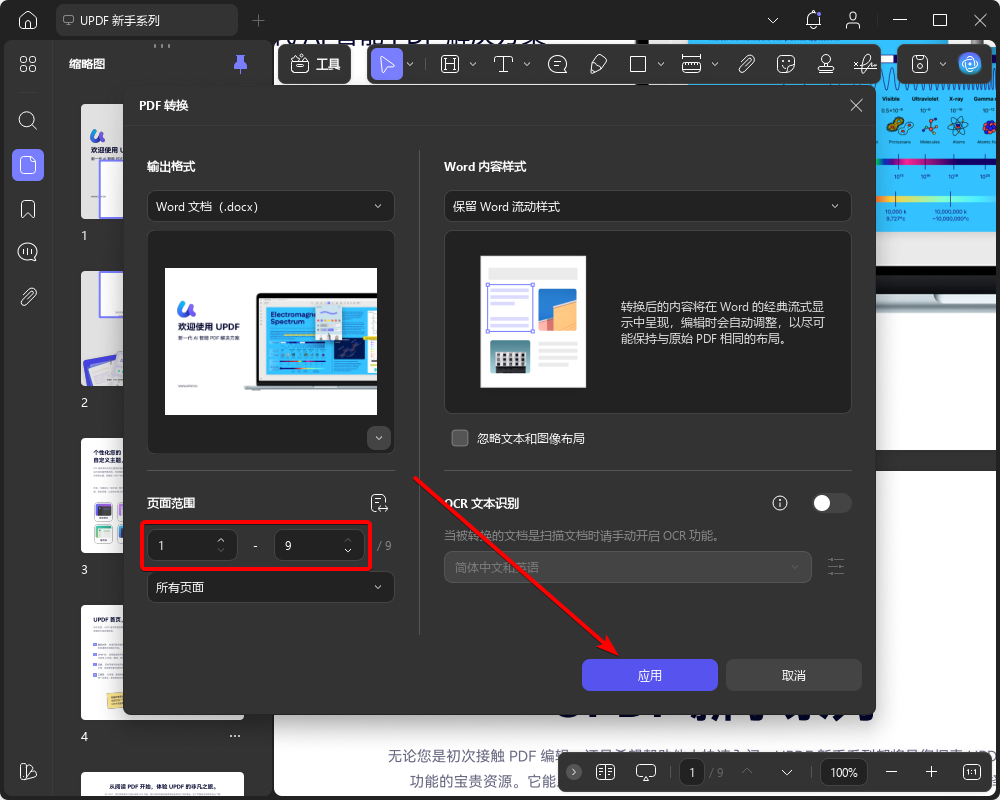
Task: Select page 1 thumbnail
Action: pyautogui.click(x=102, y=161)
